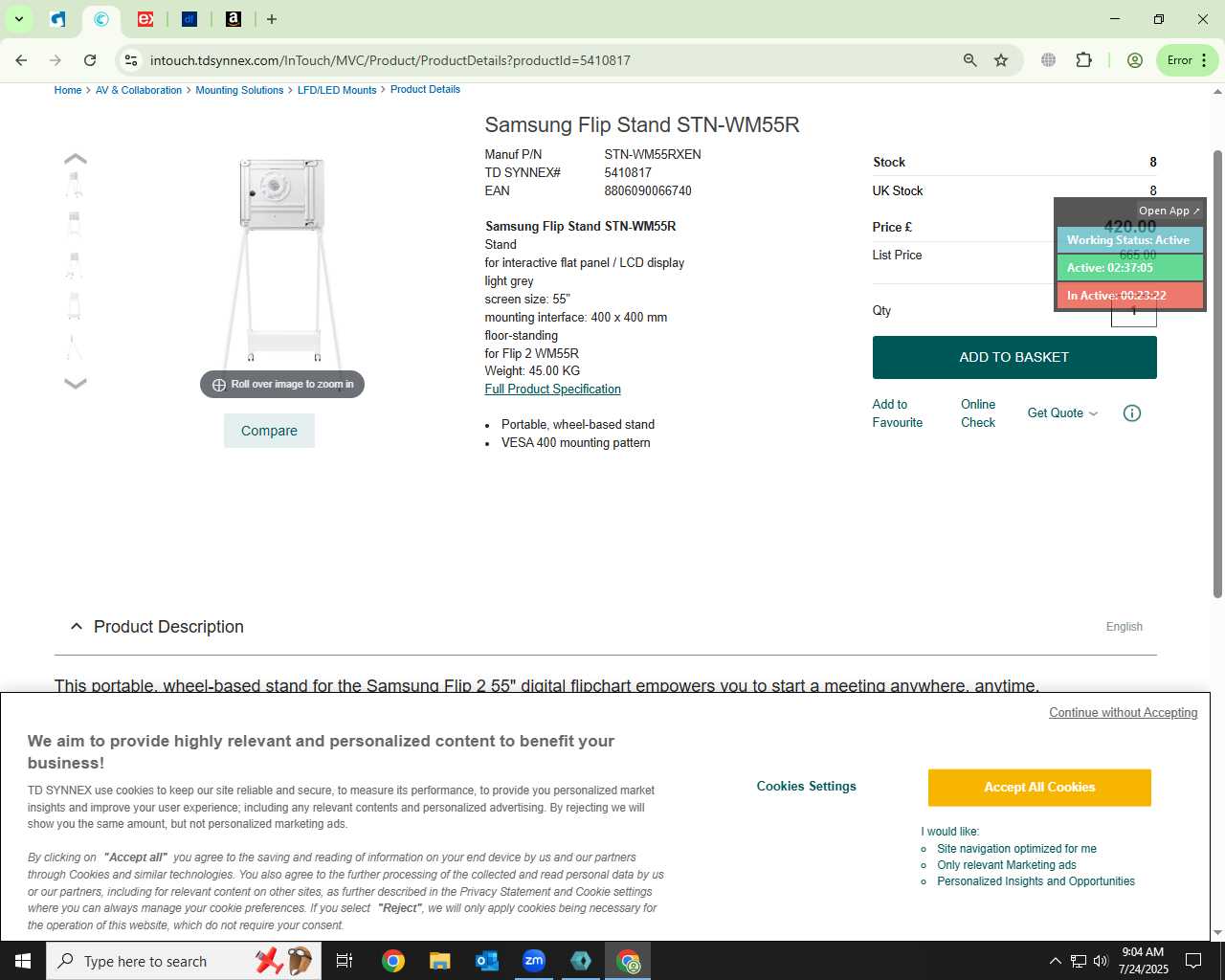1225x980 pixels.
Task: Click the globe extension icon
Action: click(1049, 60)
